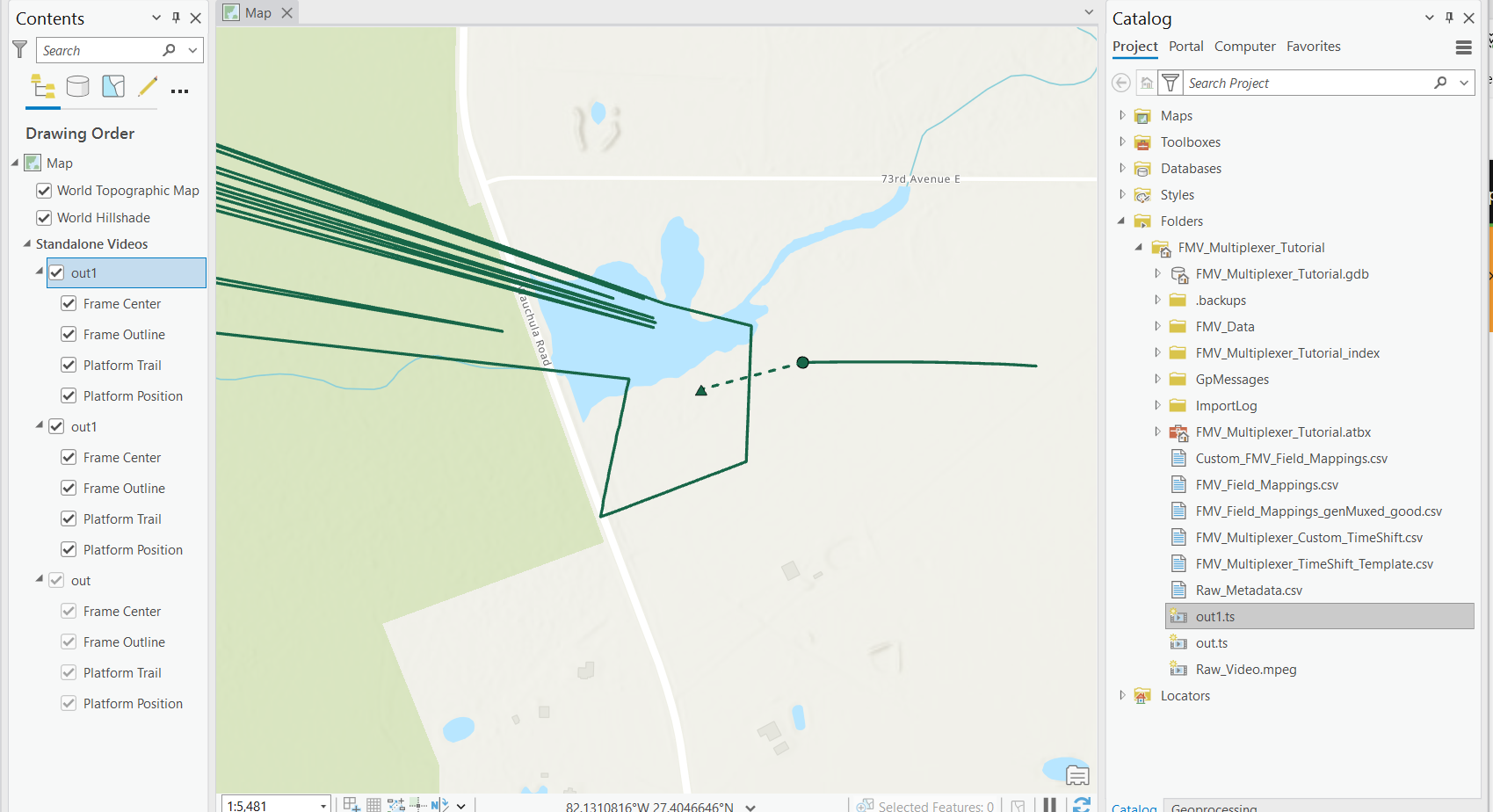Image resolution: width=1493 pixels, height=812 pixels.
Task: Pause map drawing using the pause icon
Action: 1050,804
